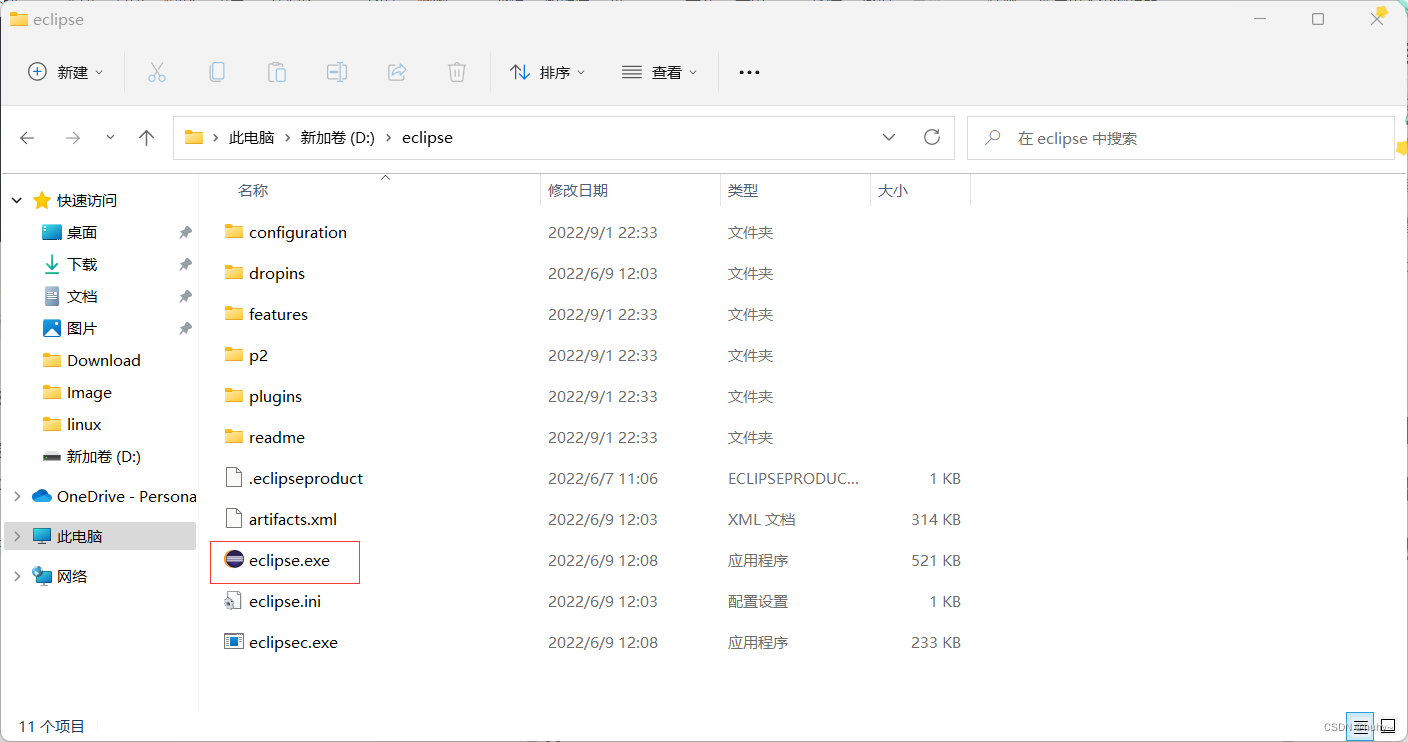Select the .eclipseproduct file icon

pyautogui.click(x=233, y=478)
